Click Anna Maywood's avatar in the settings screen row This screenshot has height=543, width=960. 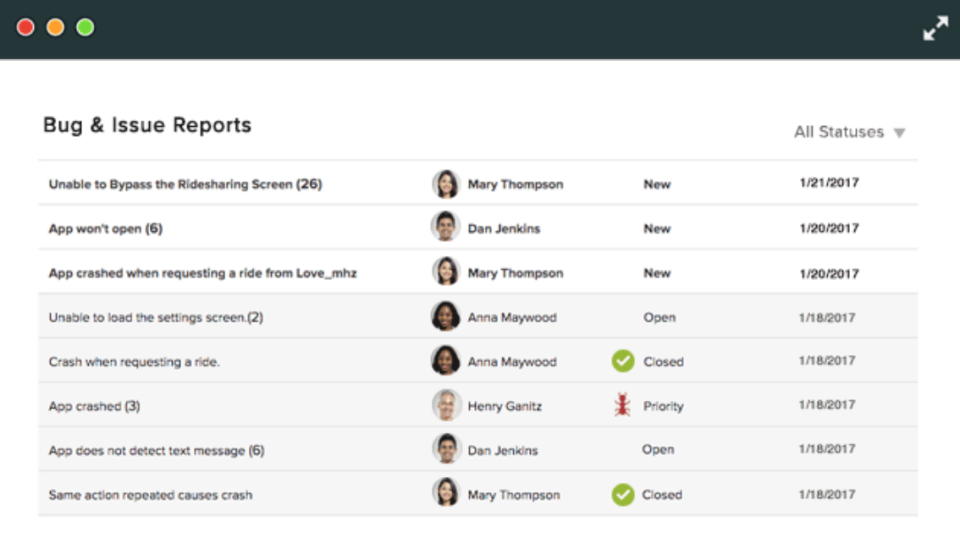pyautogui.click(x=445, y=317)
